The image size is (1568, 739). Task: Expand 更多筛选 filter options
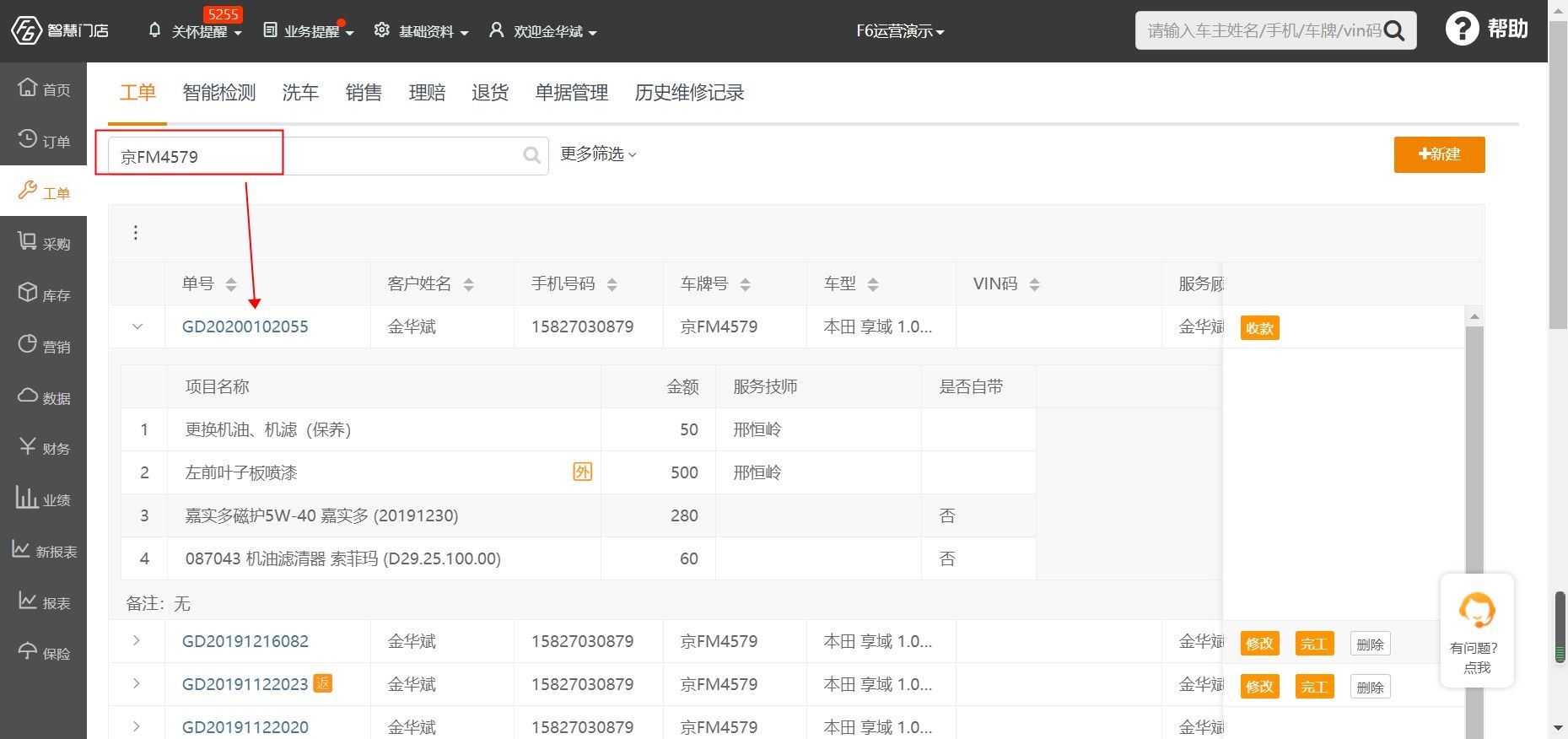click(x=598, y=154)
